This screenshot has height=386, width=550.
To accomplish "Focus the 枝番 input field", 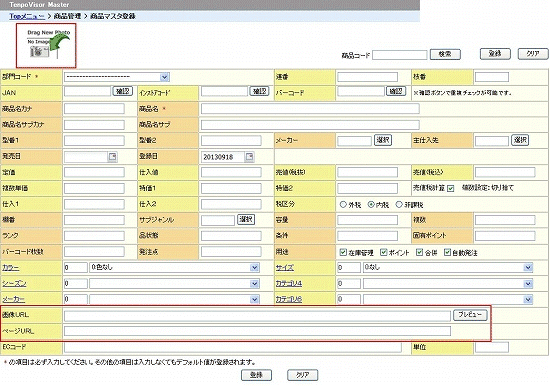I will click(492, 77).
